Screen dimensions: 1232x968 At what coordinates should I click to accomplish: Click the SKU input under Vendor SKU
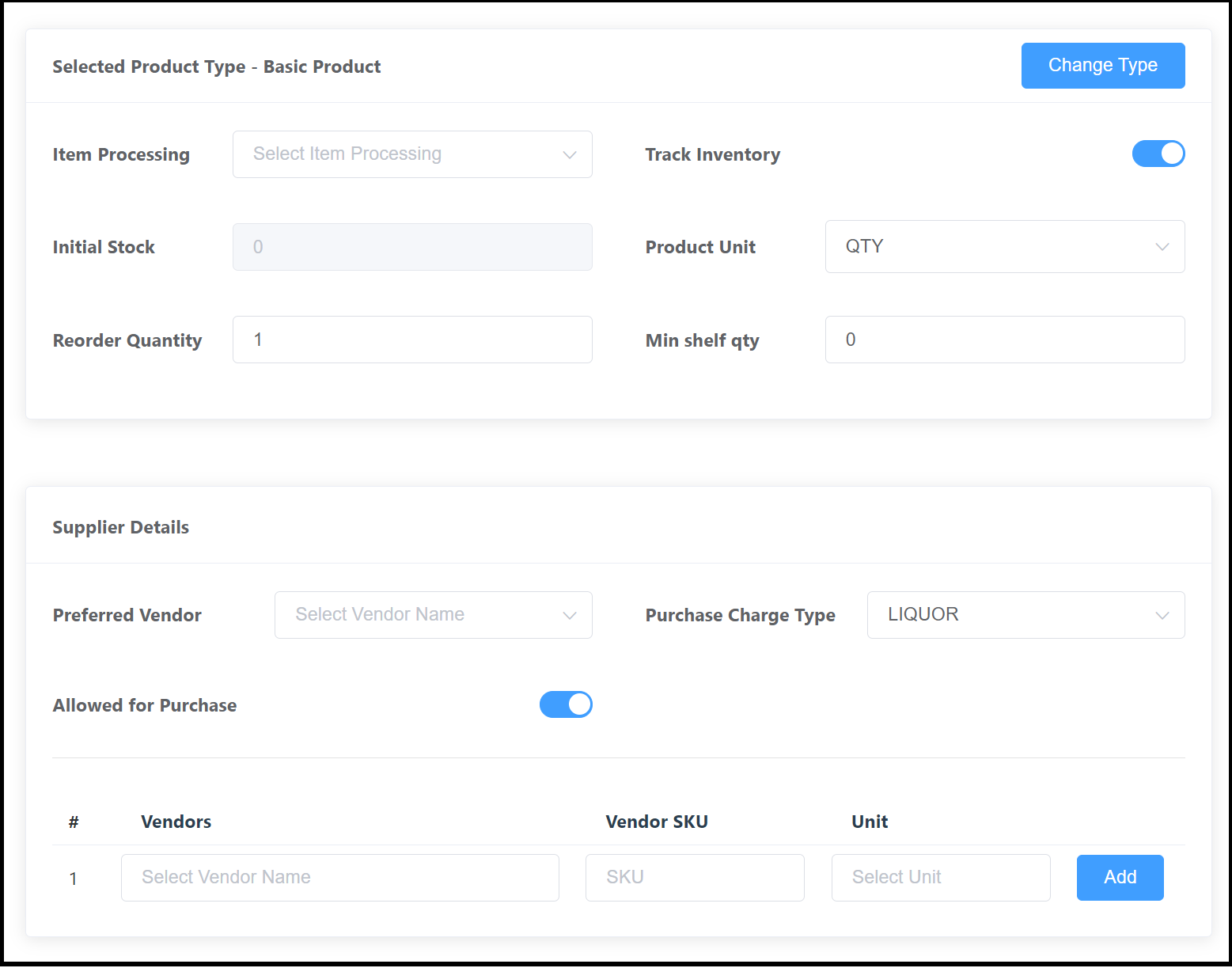pyautogui.click(x=694, y=878)
